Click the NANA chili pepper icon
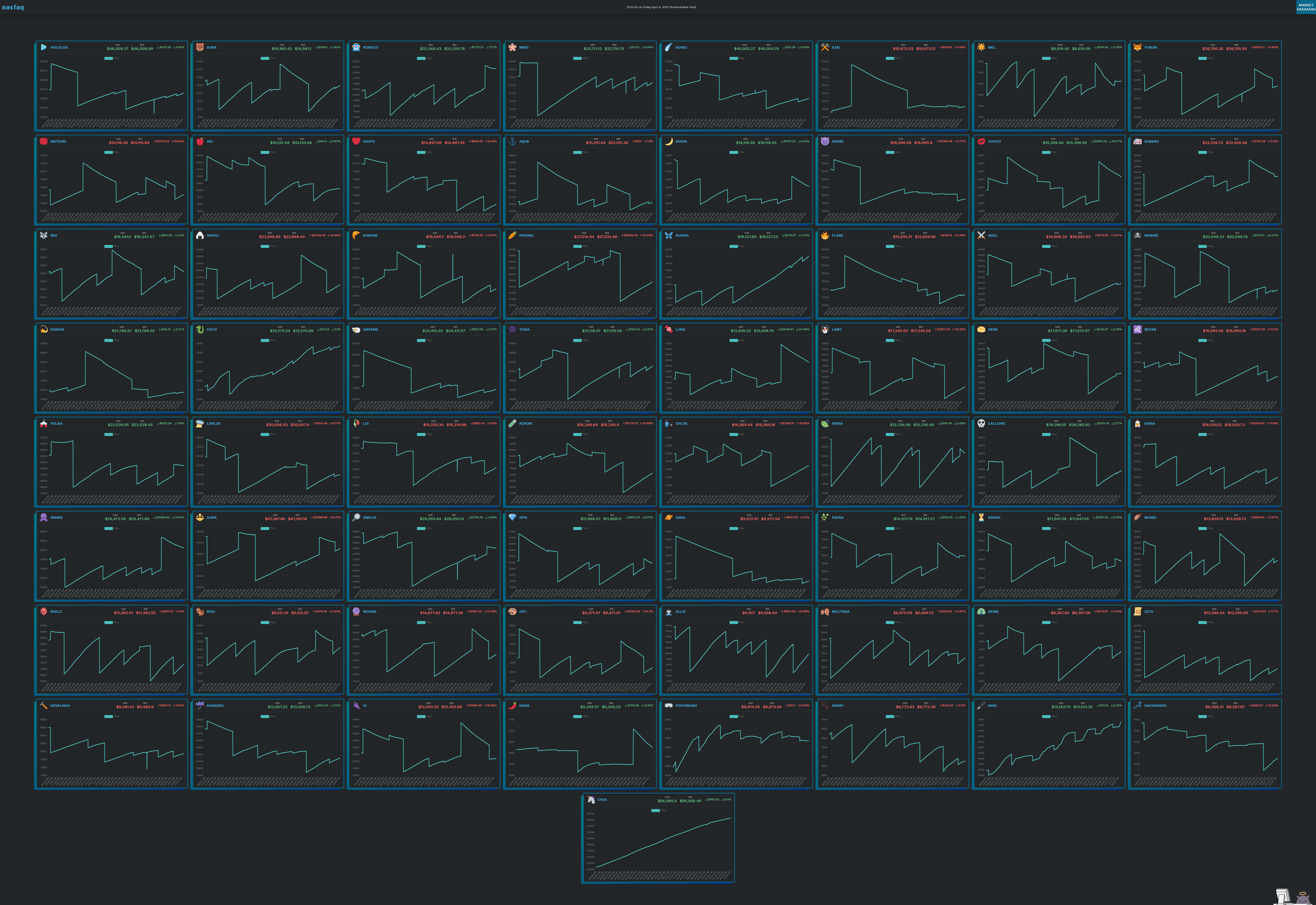 tap(512, 705)
